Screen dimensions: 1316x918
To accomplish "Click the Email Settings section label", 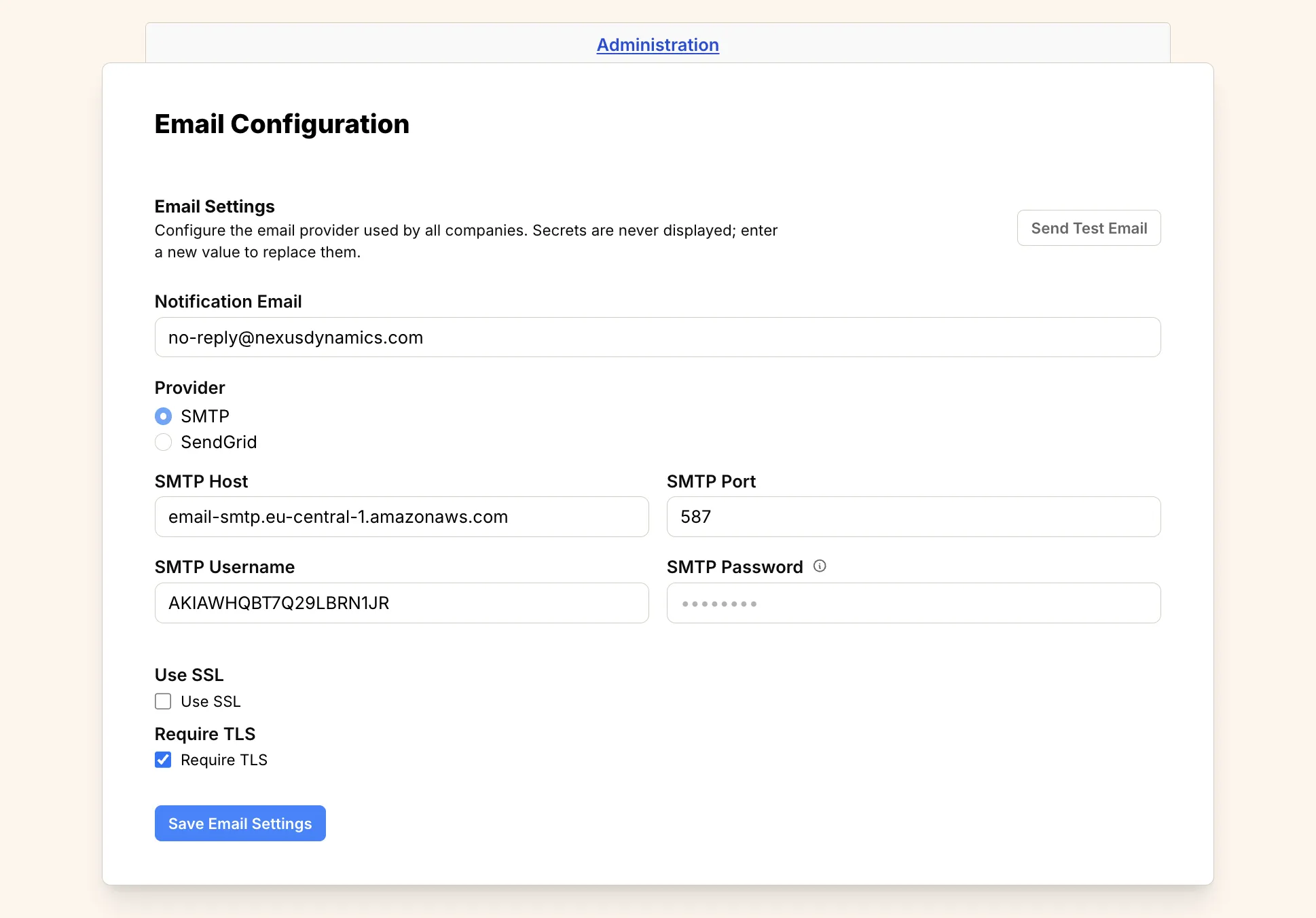I will tap(214, 206).
